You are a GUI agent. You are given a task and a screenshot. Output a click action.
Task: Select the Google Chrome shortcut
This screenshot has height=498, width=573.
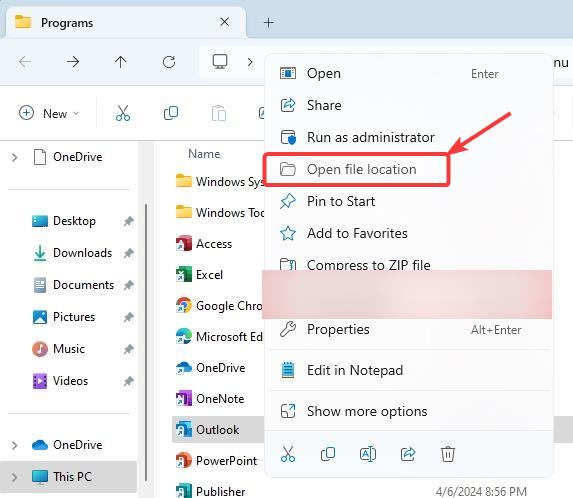coord(219,305)
